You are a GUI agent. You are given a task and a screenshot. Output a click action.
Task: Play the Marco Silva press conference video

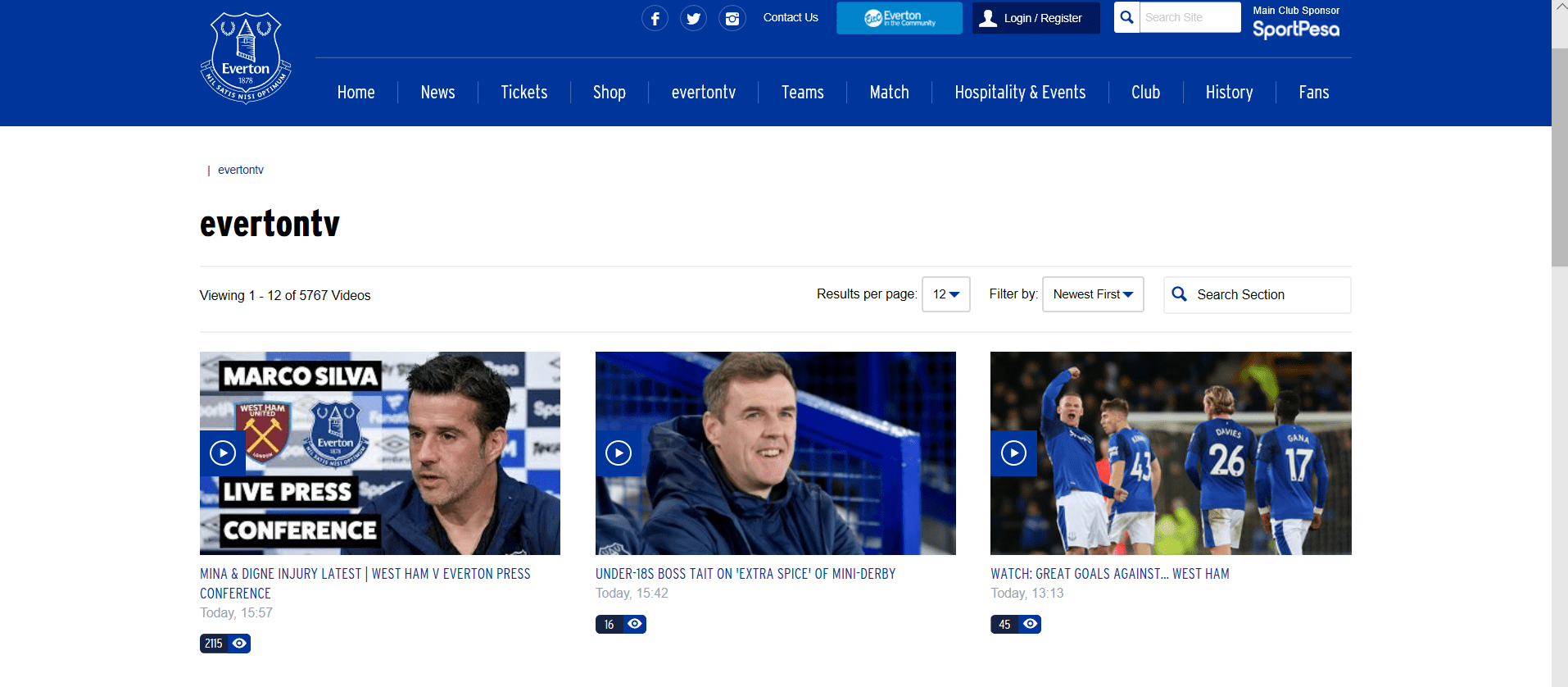click(223, 453)
